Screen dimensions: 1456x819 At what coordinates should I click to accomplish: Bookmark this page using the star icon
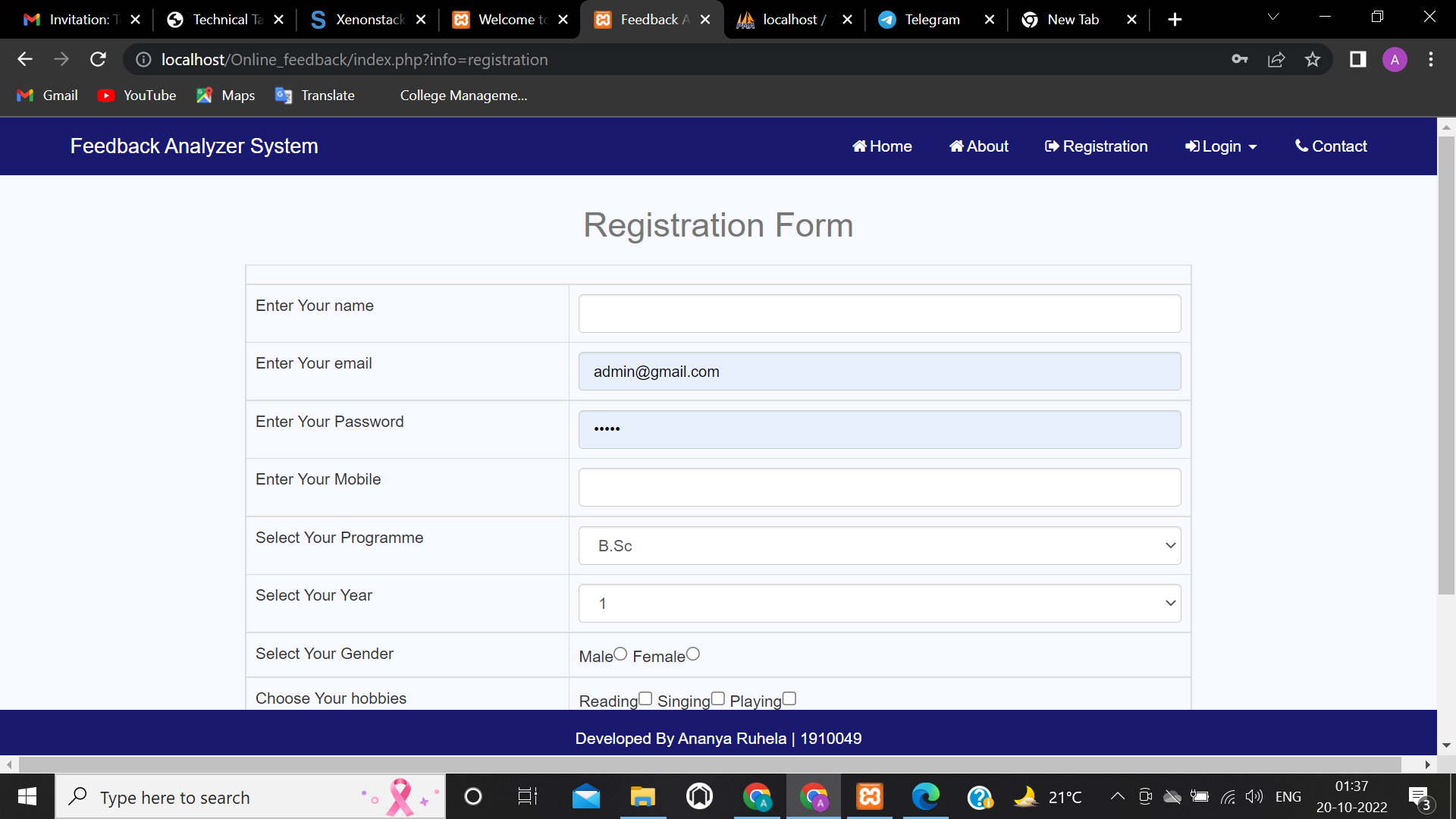point(1313,59)
